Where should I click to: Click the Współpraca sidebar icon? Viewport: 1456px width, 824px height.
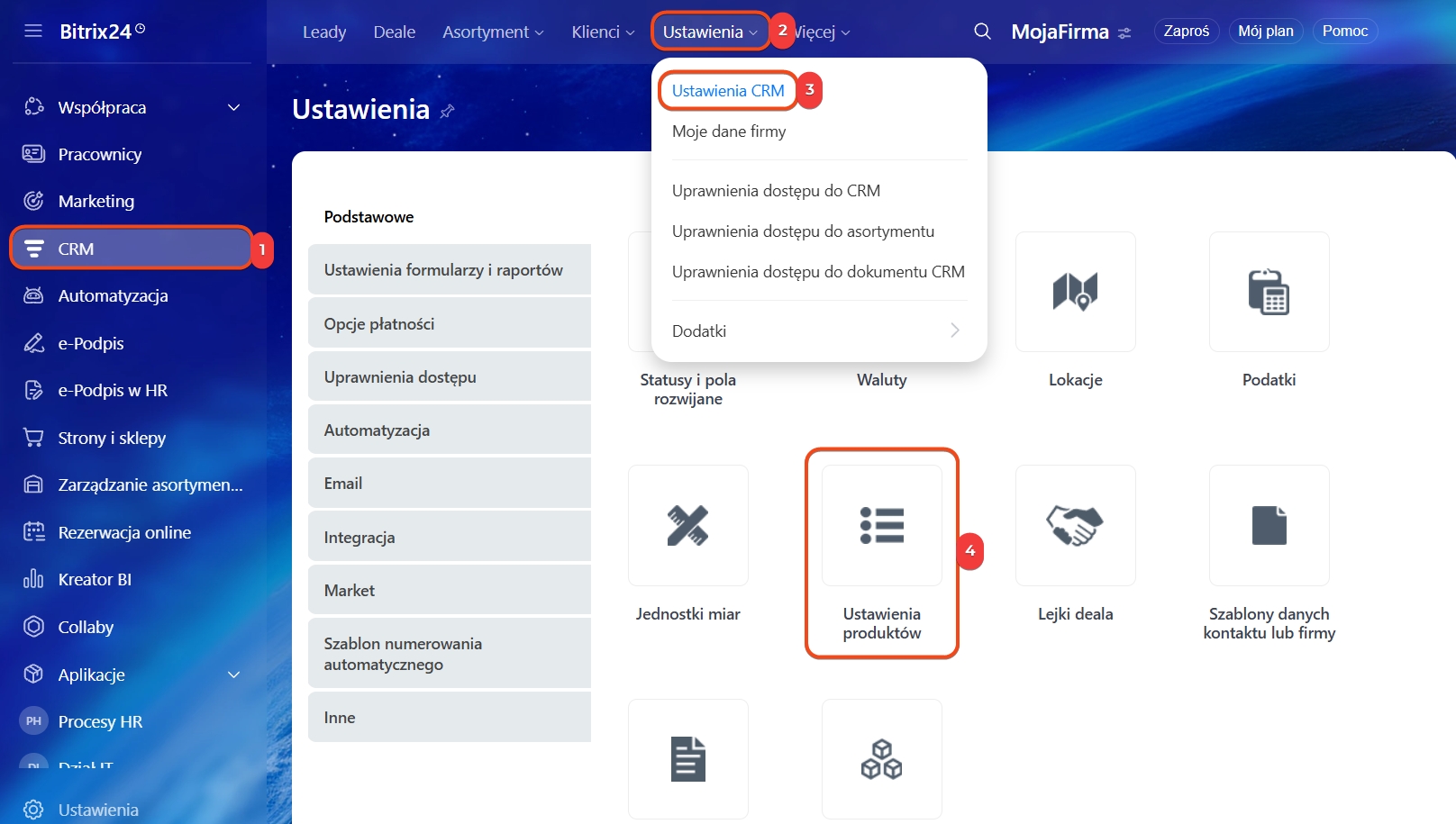tap(34, 107)
